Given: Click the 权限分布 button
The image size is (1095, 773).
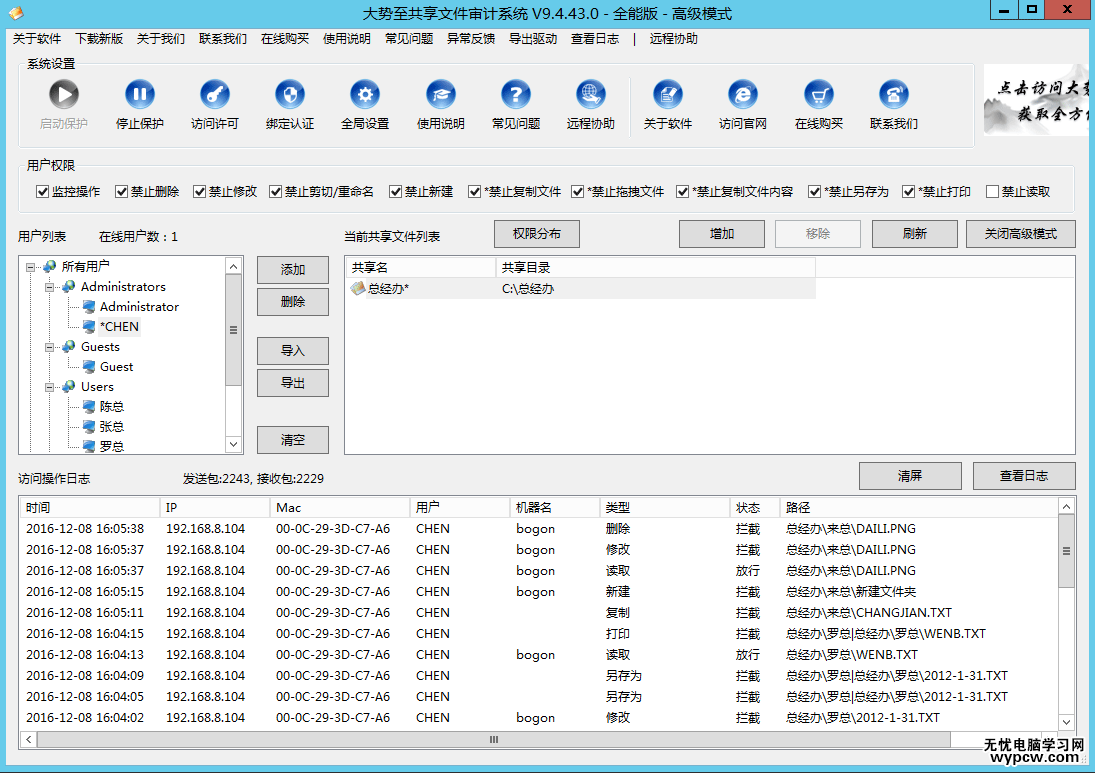Looking at the screenshot, I should [537, 234].
